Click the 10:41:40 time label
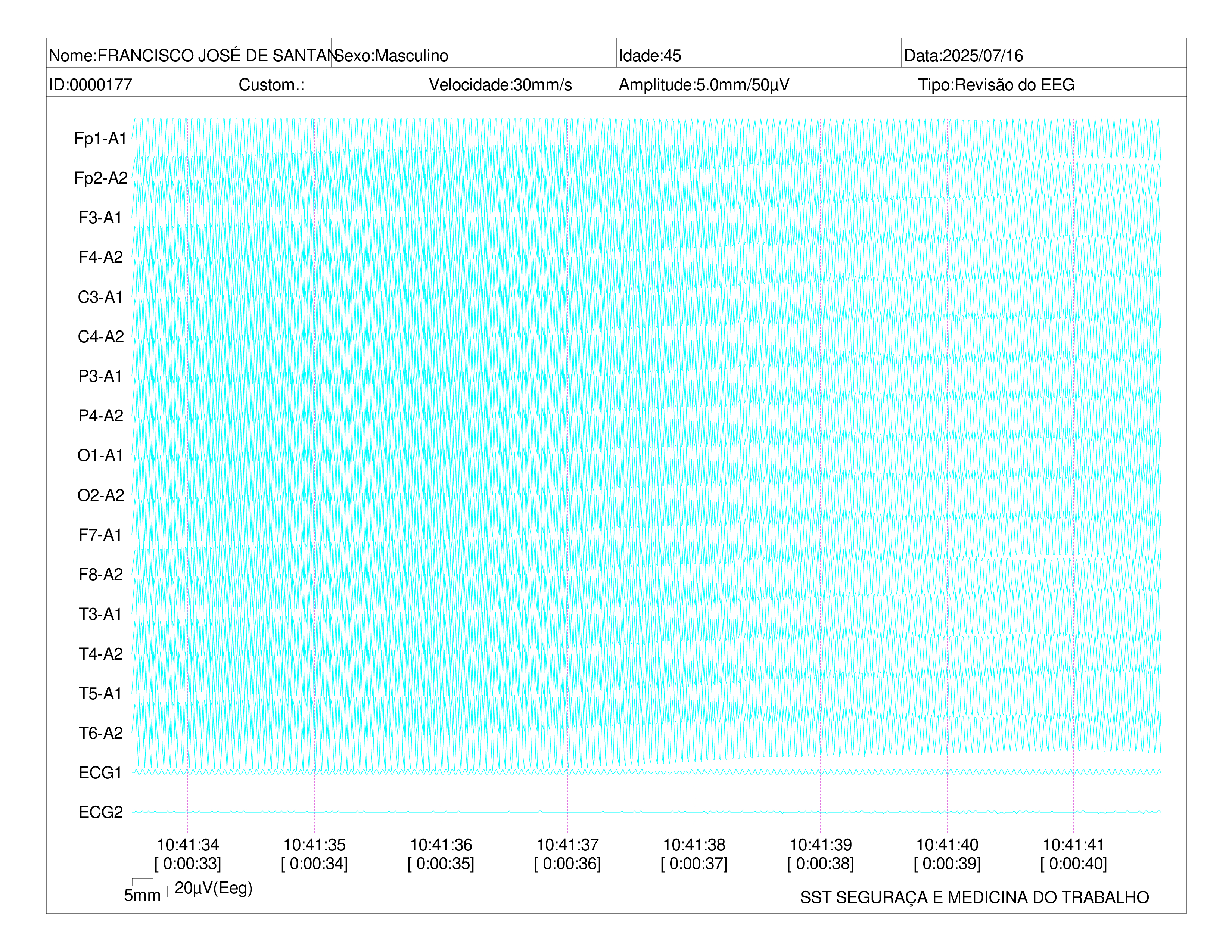Viewport: 1232px width, 952px height. pos(947,845)
